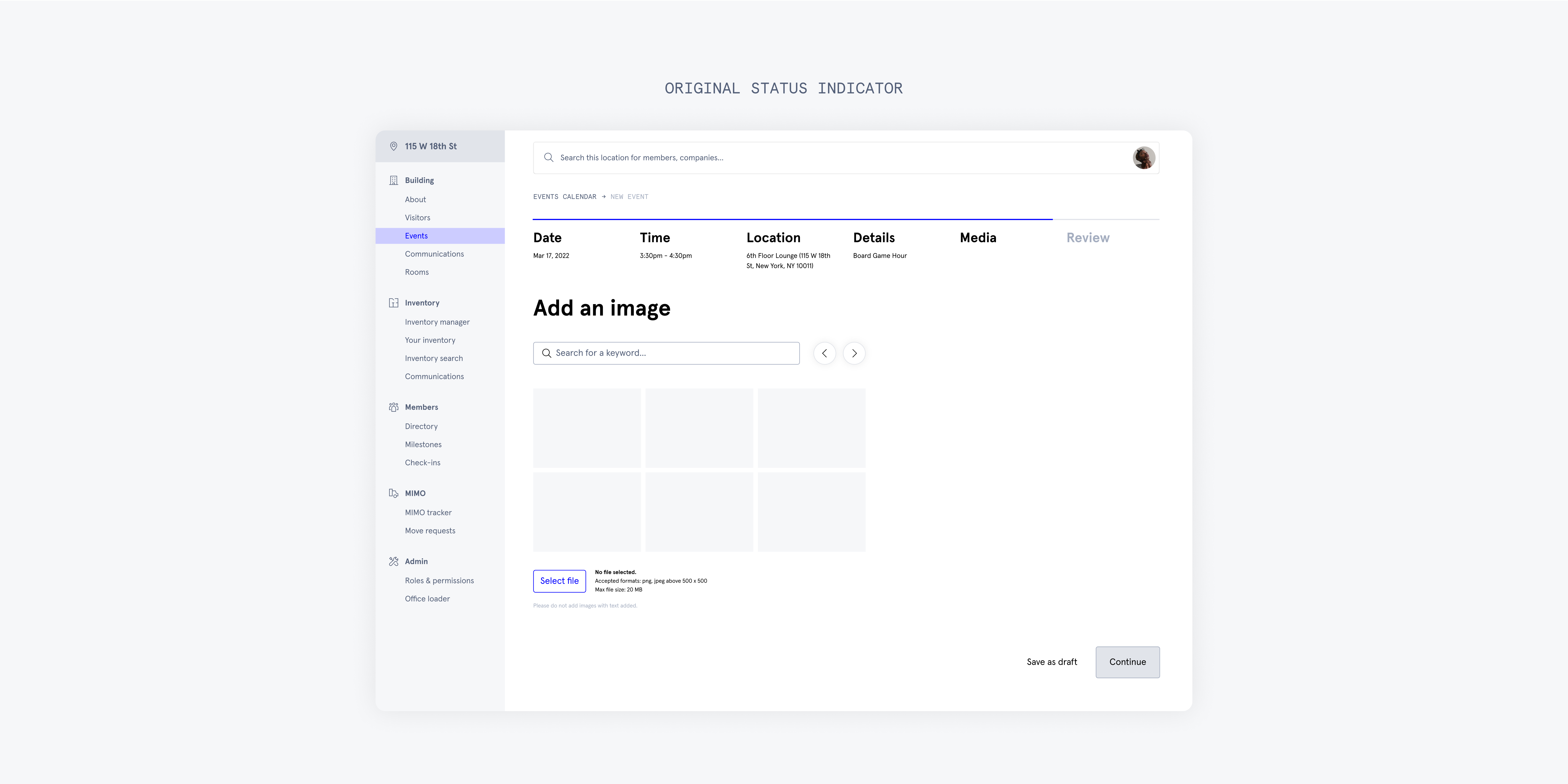Click the Building section icon

tap(393, 180)
